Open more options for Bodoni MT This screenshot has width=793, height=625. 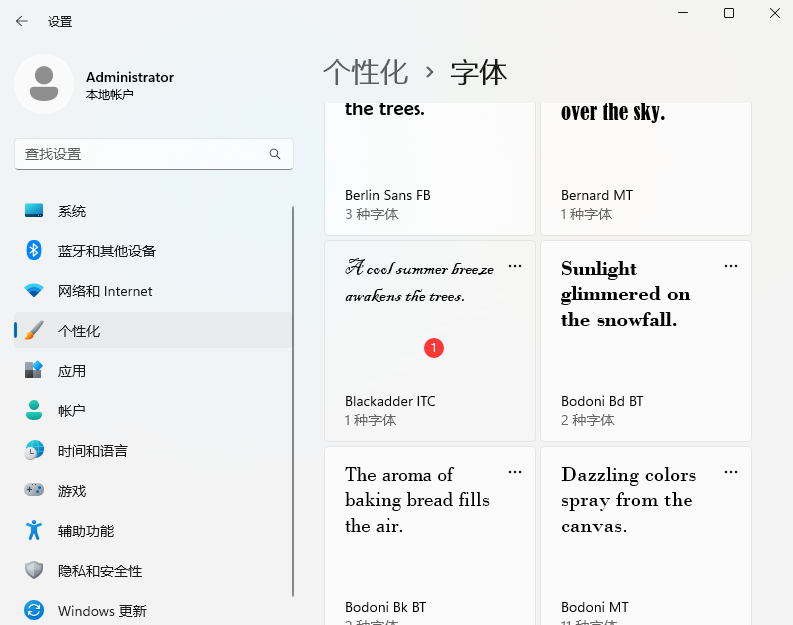pyautogui.click(x=731, y=472)
